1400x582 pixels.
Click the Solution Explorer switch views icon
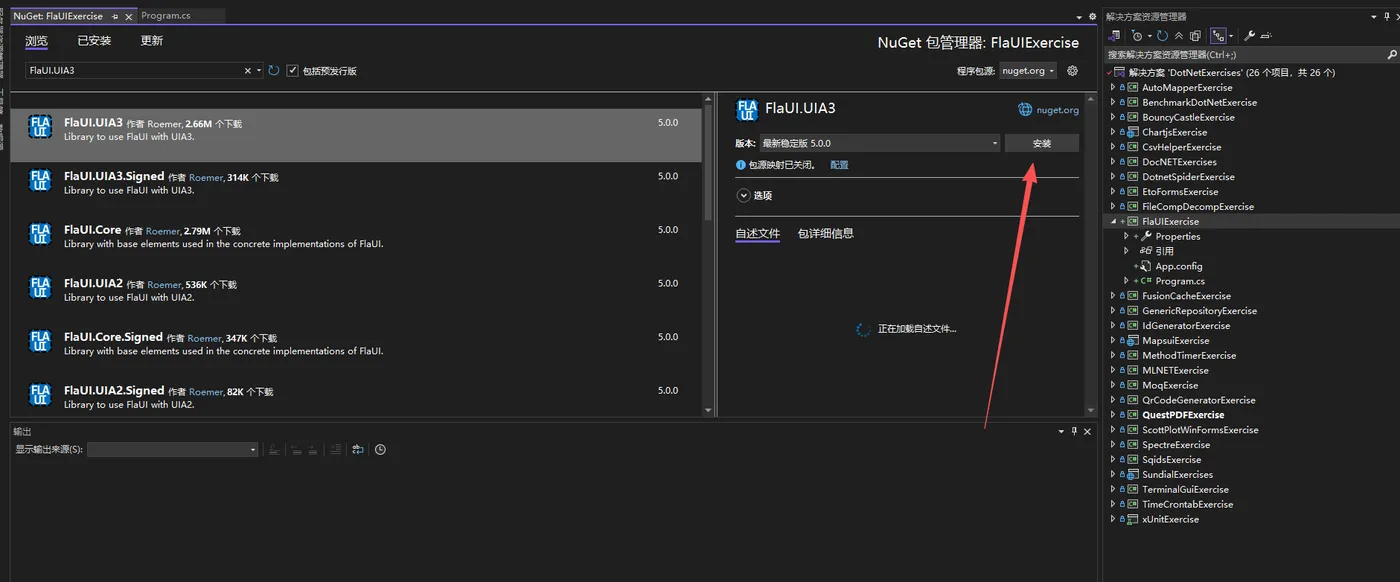click(1114, 36)
